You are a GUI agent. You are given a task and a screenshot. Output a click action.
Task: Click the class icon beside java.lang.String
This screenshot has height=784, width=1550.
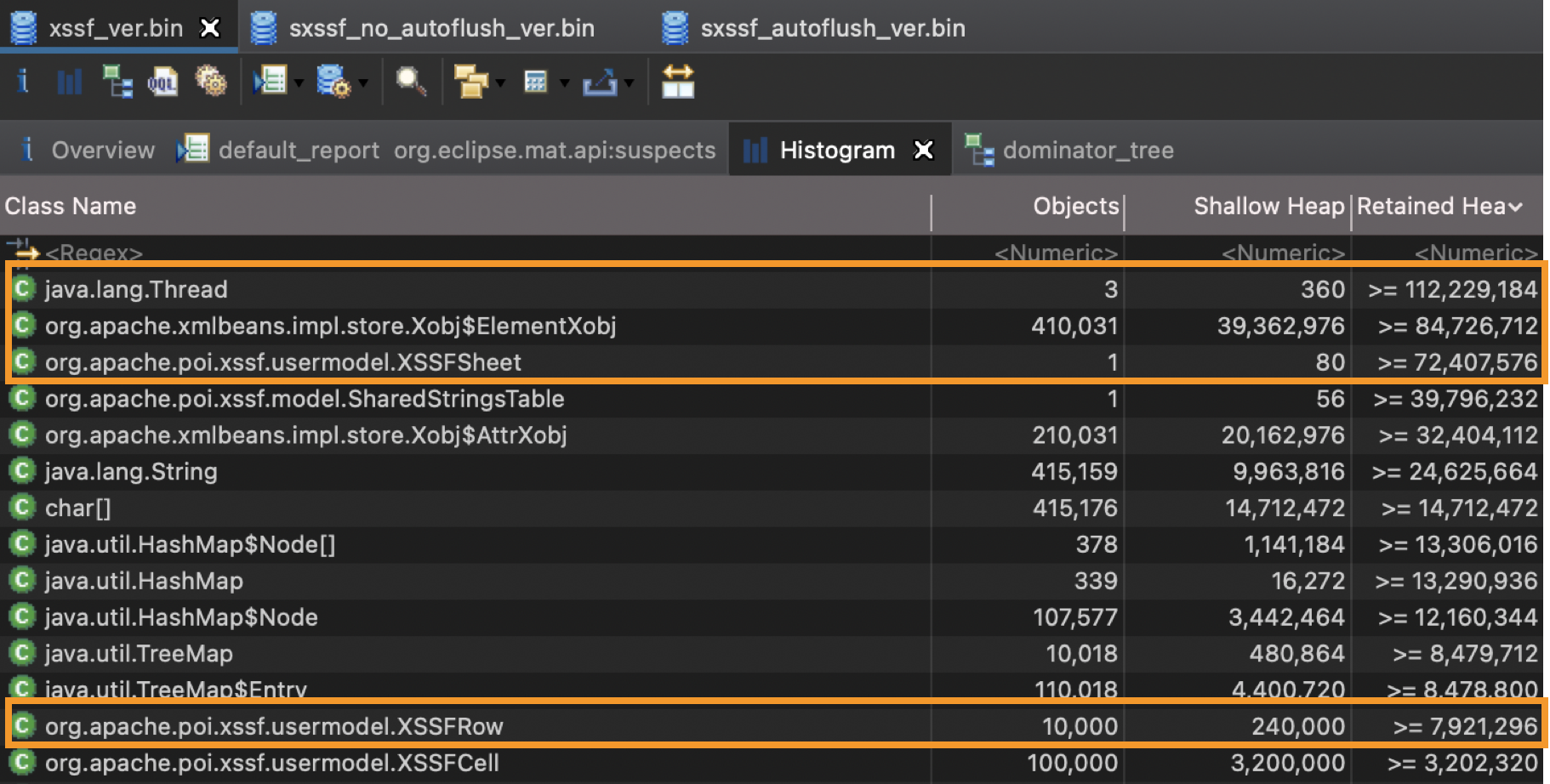23,471
